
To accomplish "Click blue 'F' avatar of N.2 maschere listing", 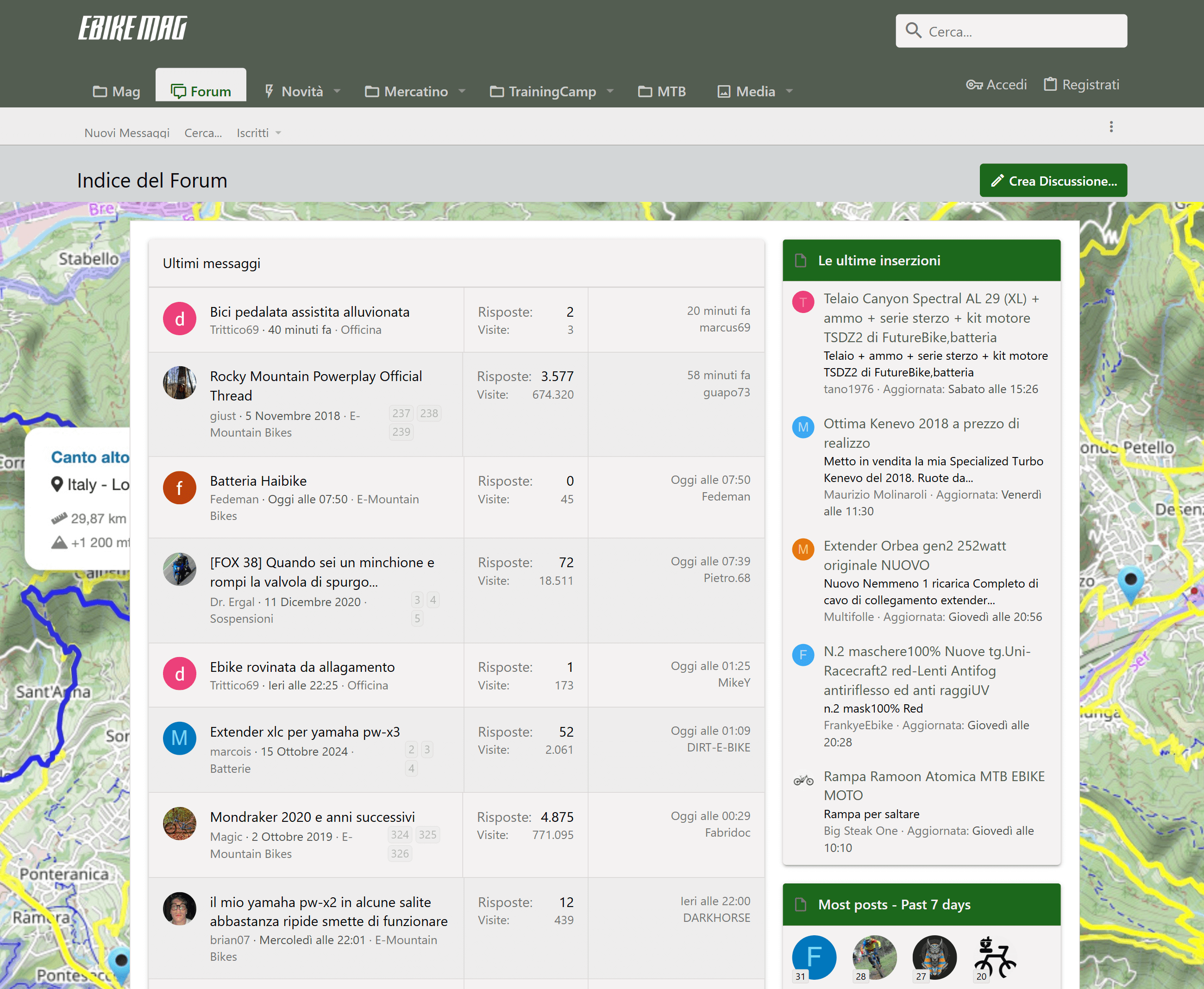I will pyautogui.click(x=803, y=655).
